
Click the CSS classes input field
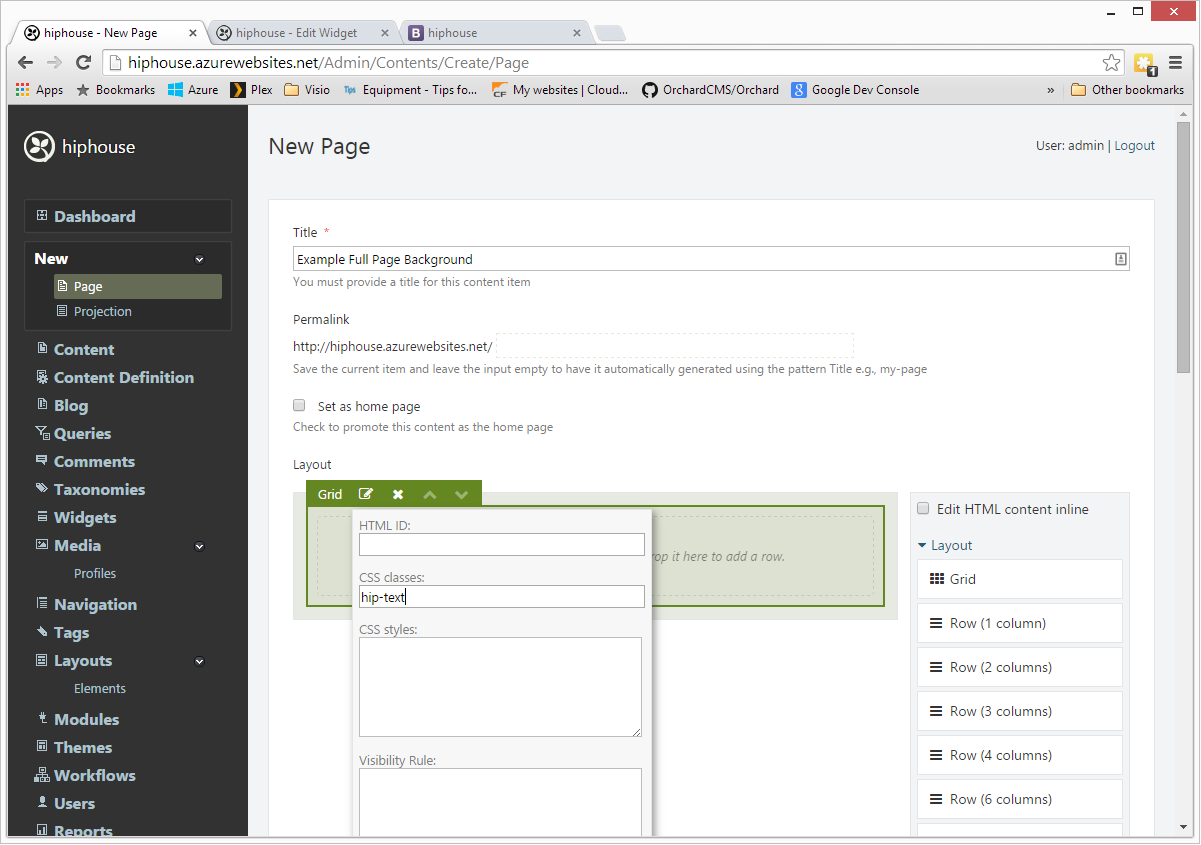point(502,596)
